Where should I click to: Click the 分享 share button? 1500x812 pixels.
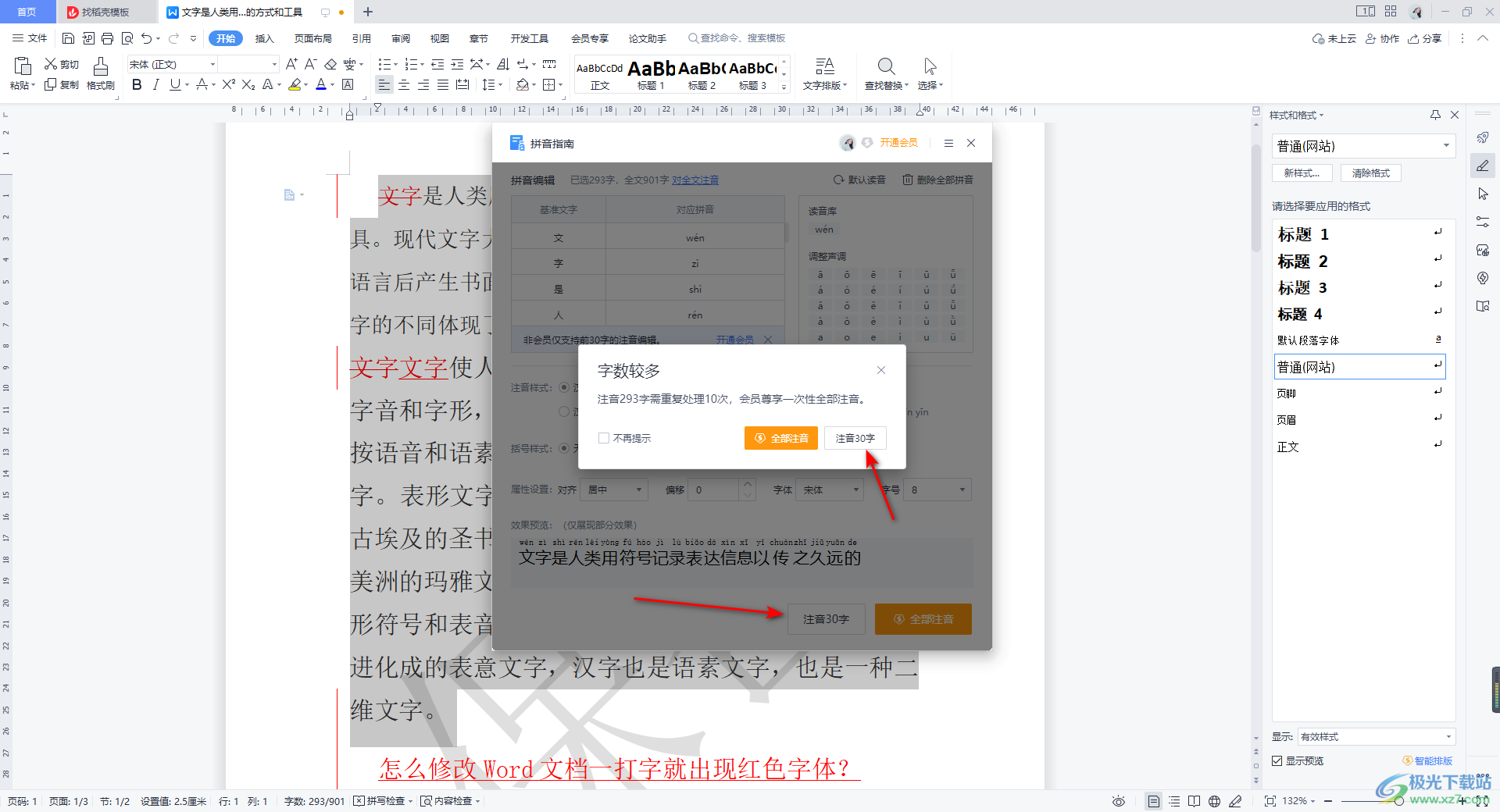pyautogui.click(x=1424, y=38)
